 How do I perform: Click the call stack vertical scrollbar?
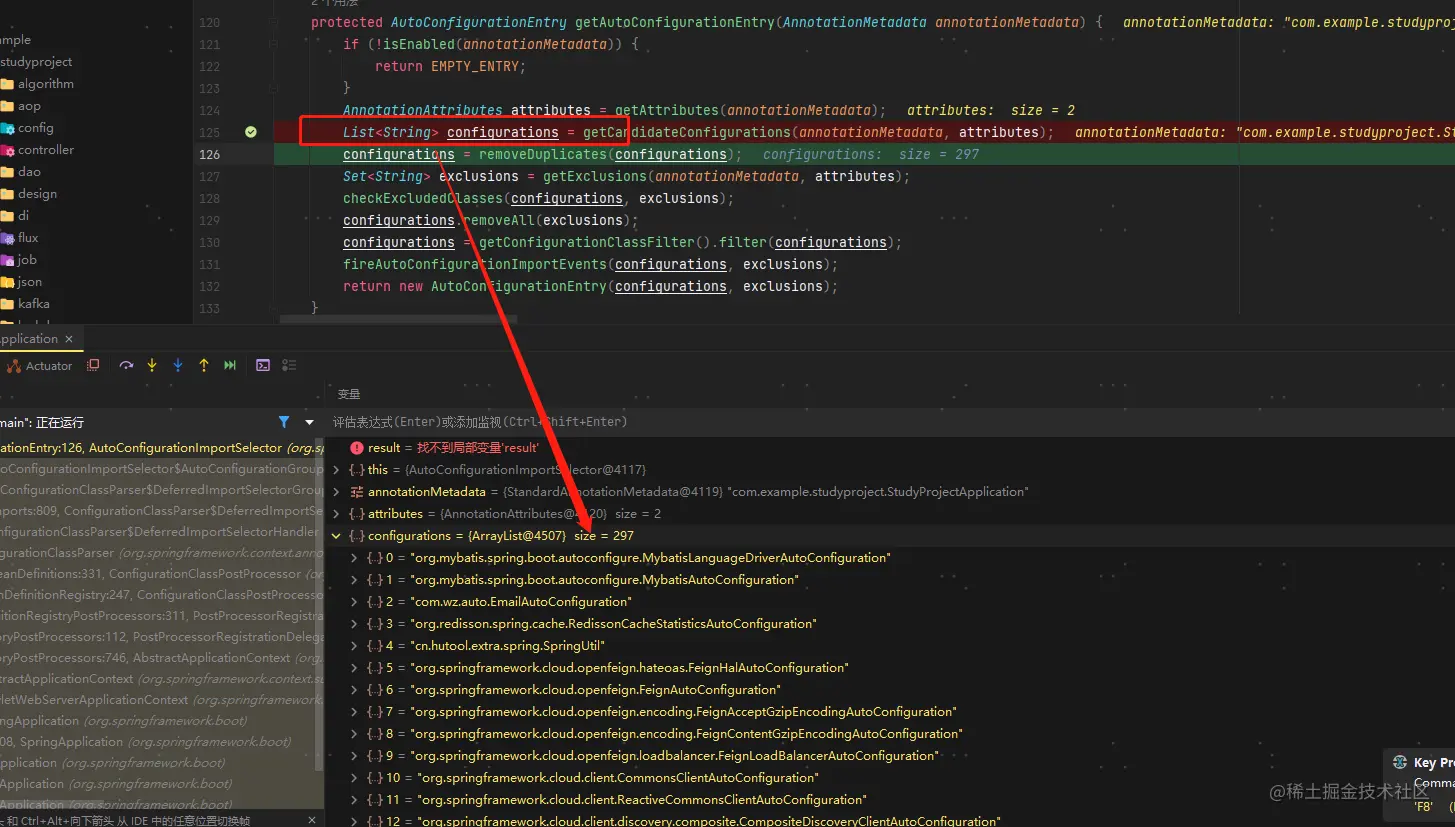(320, 605)
